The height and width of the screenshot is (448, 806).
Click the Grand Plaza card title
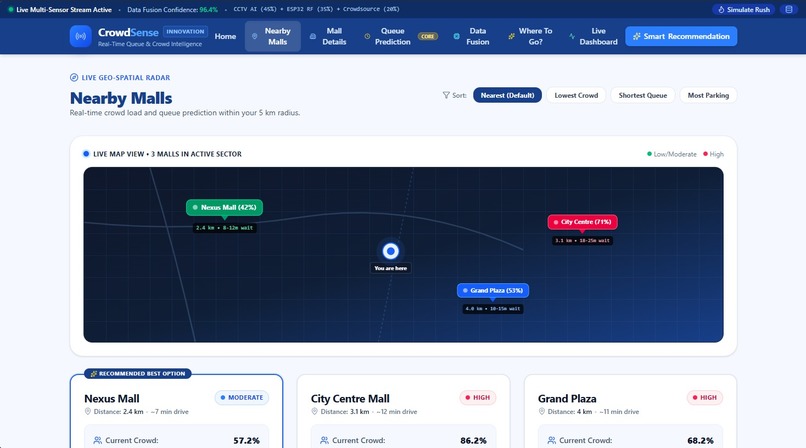pyautogui.click(x=567, y=399)
